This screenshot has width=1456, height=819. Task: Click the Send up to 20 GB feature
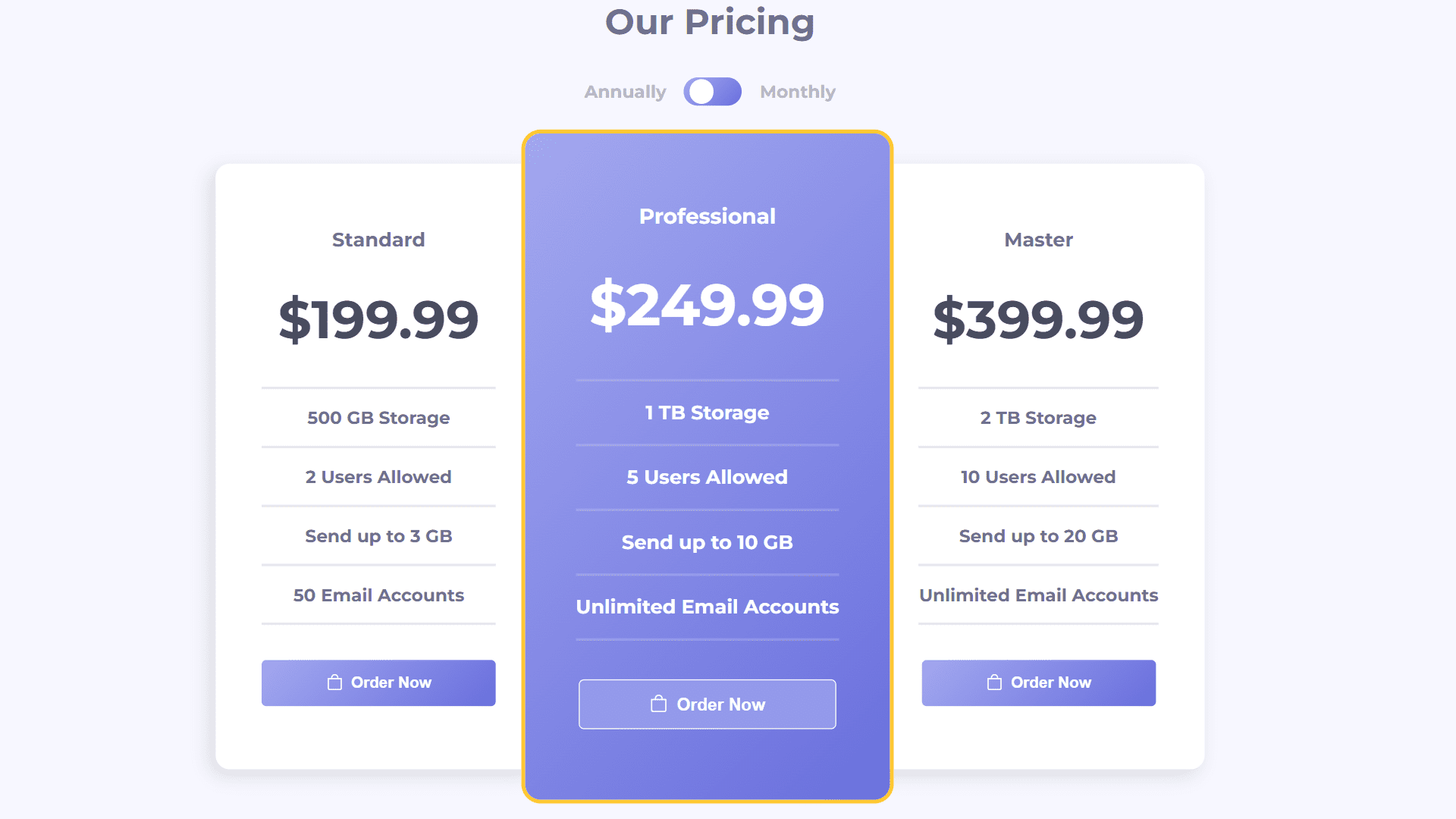pyautogui.click(x=1038, y=536)
